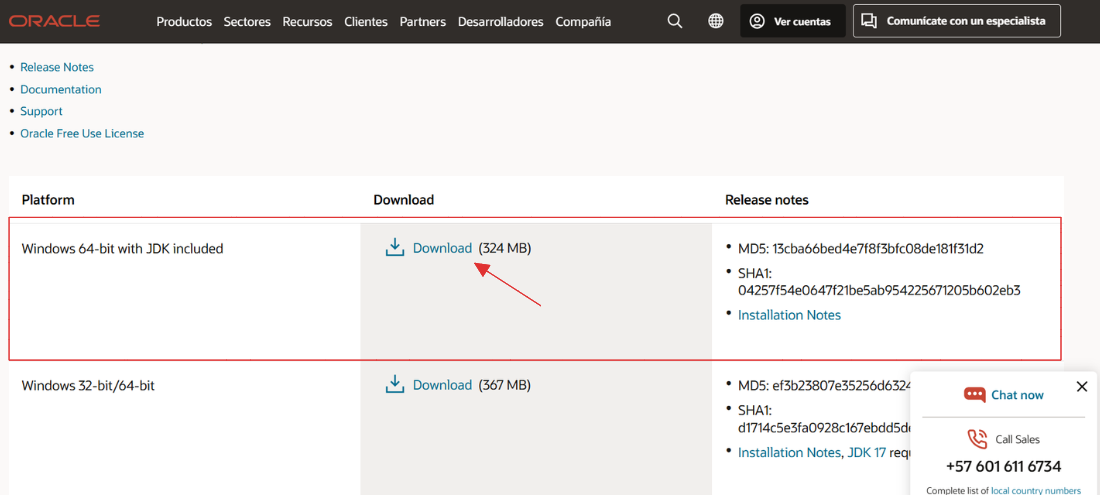1100x495 pixels.
Task: Open the JDK 17 link
Action: coord(868,452)
